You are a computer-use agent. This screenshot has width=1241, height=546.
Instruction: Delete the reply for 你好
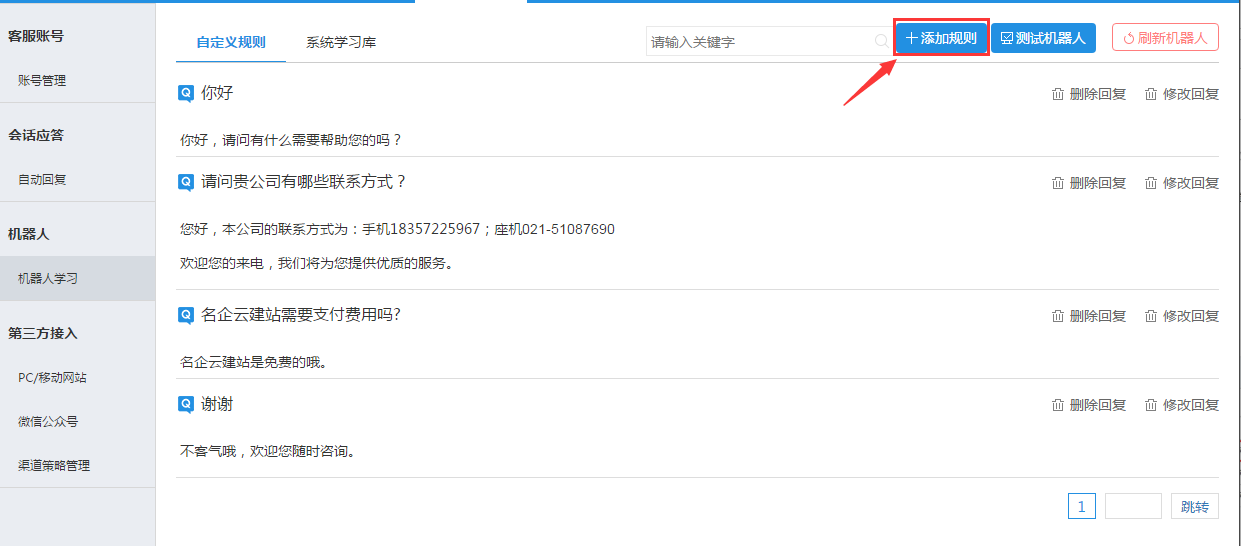1088,94
